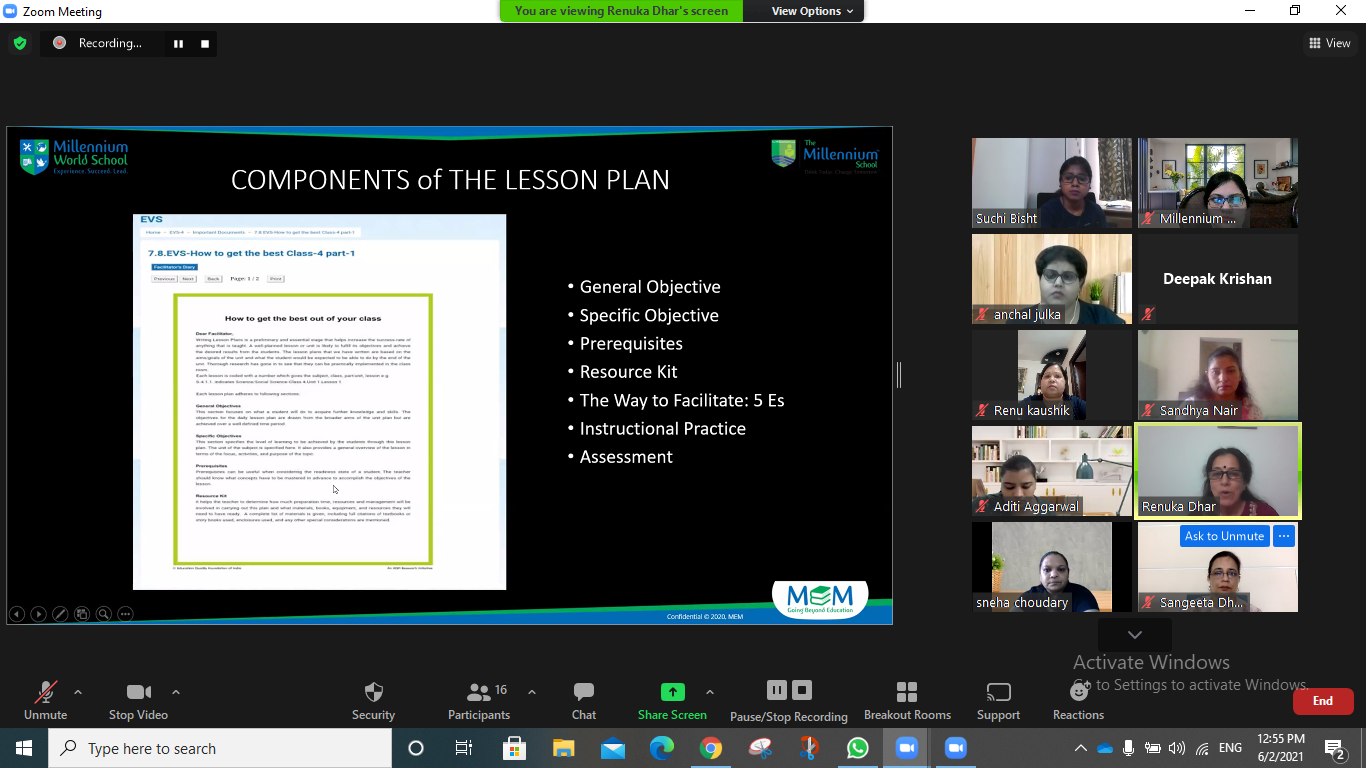1366x768 pixels.
Task: Click the slideshow zoom magnifier icon
Action: 103,614
